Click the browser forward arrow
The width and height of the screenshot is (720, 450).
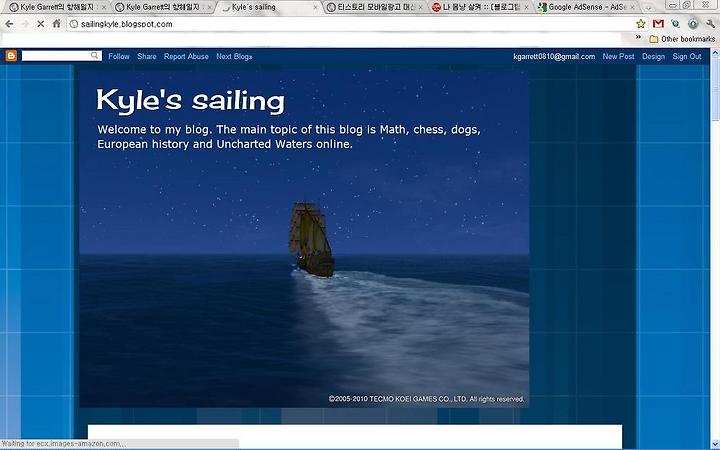tap(25, 23)
